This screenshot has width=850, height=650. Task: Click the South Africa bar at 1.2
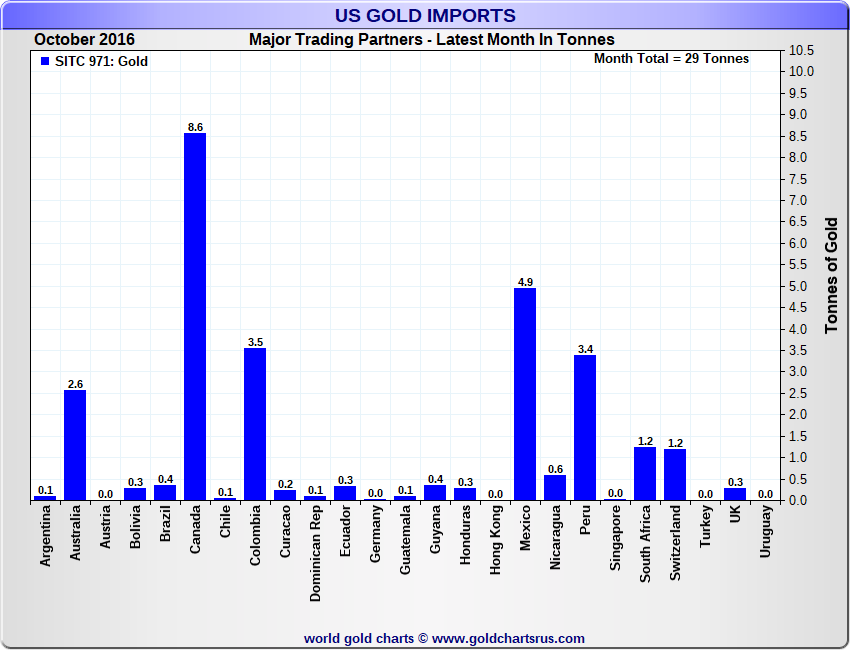click(x=645, y=474)
